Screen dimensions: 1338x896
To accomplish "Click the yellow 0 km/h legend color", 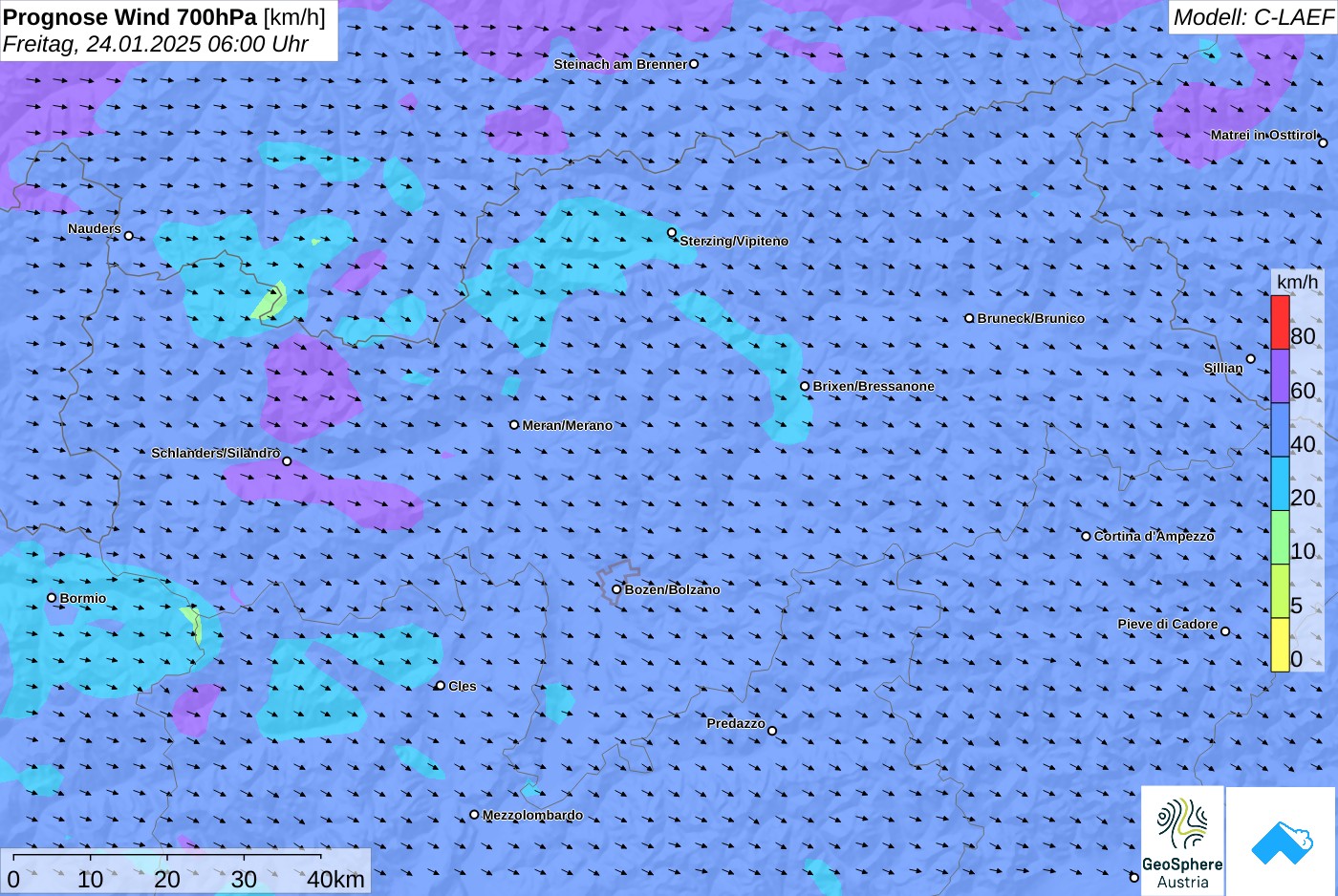I will pyautogui.click(x=1280, y=645).
